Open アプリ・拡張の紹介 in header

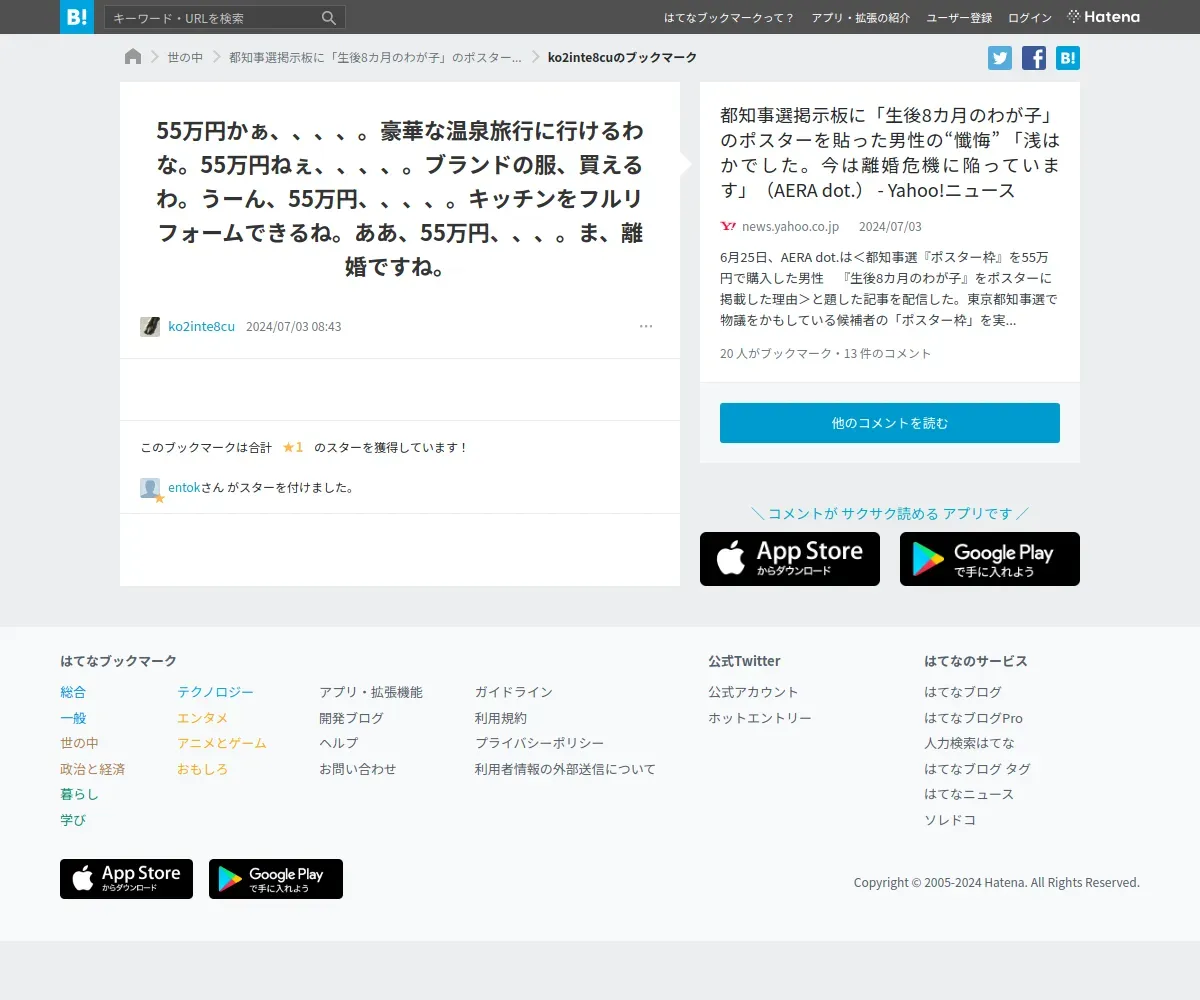click(x=861, y=17)
